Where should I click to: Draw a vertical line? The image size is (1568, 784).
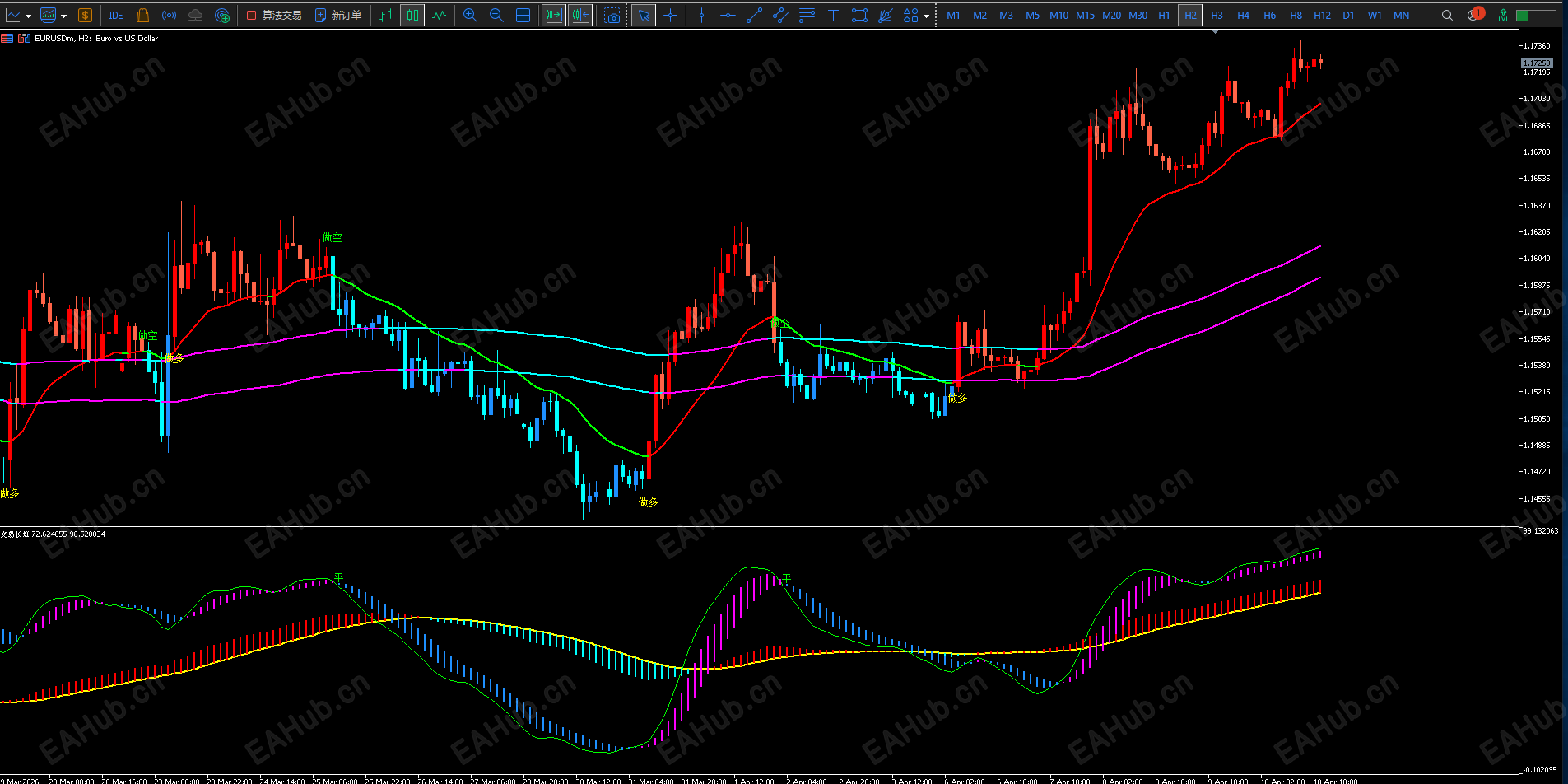701,15
